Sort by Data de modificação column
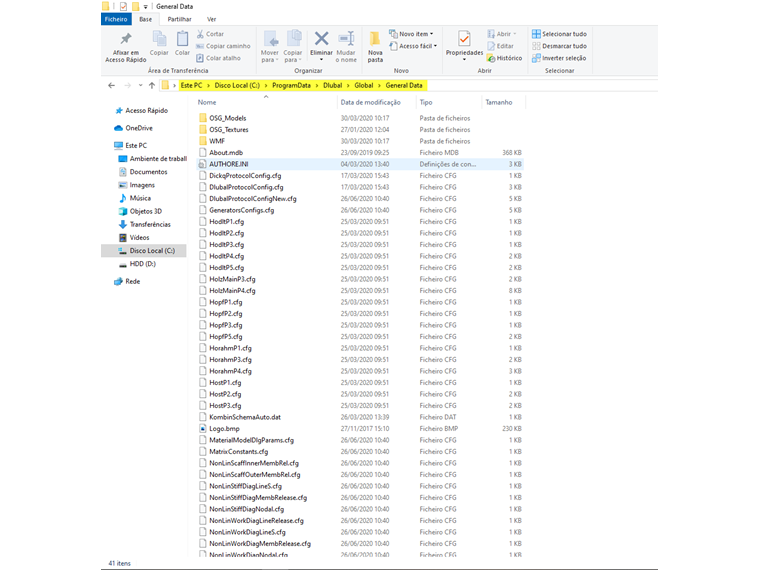This screenshot has width=760, height=570. coord(370,102)
